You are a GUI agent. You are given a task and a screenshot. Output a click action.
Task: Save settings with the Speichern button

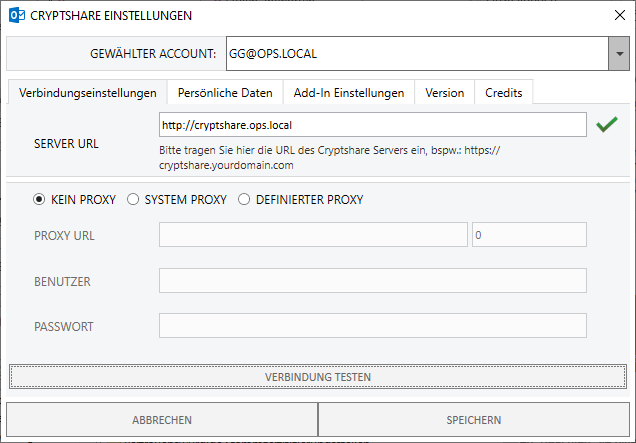pyautogui.click(x=473, y=420)
